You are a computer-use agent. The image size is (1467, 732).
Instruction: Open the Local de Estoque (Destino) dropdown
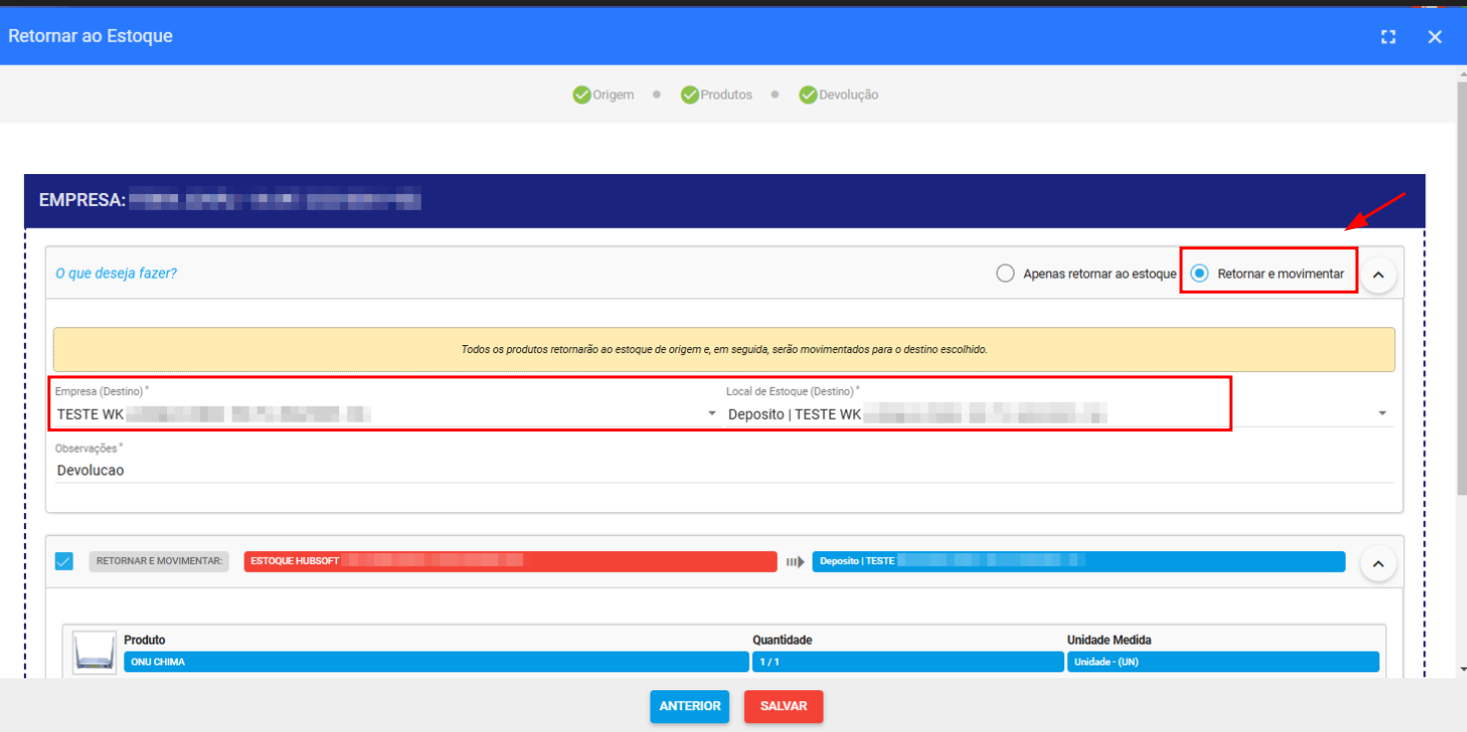[x=1381, y=414]
